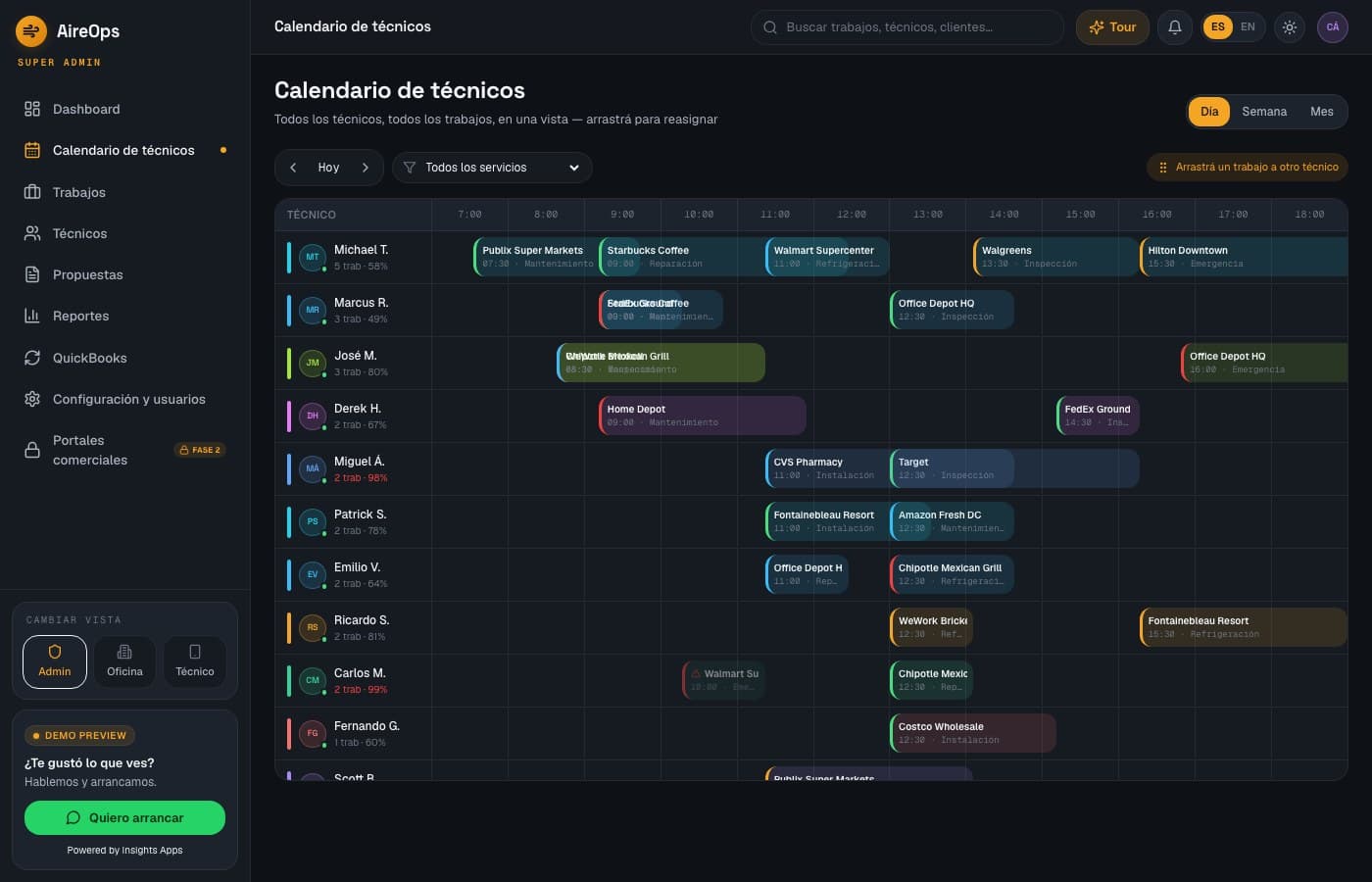Open the CA user avatar menu
Viewport: 1372px width, 882px height.
pos(1333,27)
